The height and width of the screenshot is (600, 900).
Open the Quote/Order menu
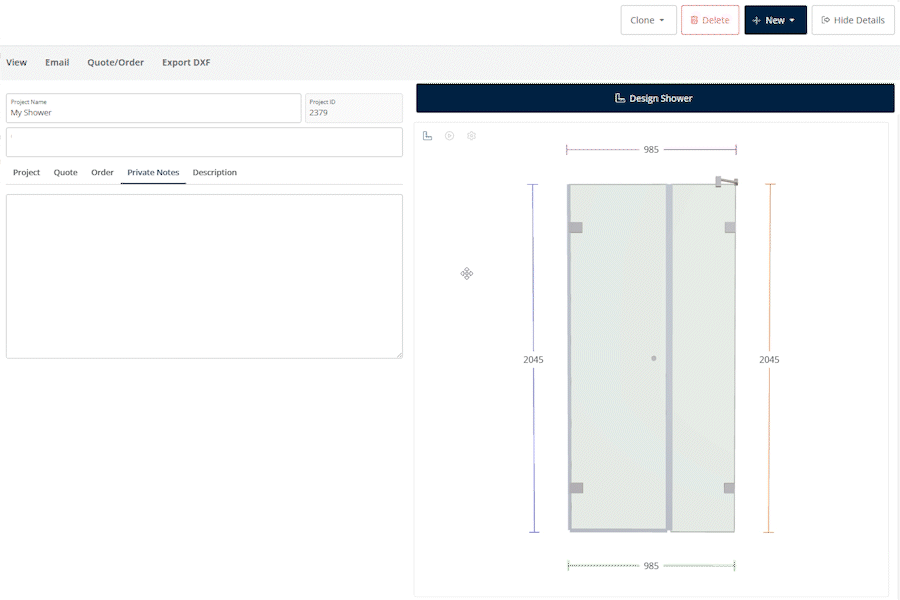tap(115, 62)
